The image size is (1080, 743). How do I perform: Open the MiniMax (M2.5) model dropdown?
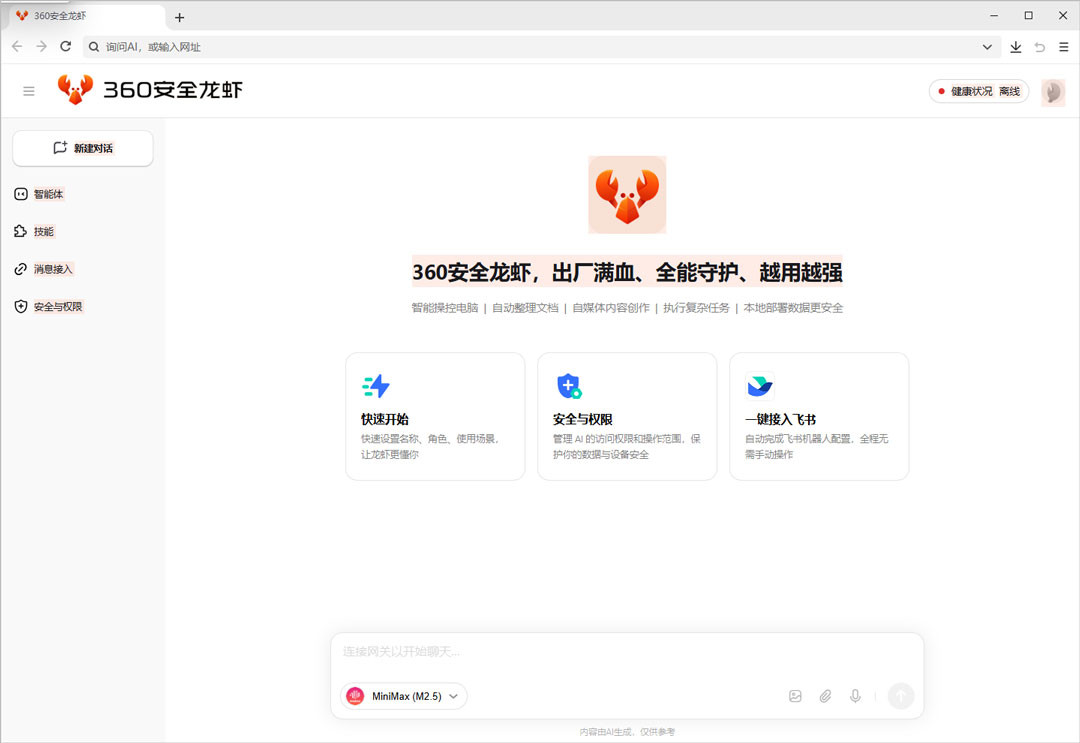(x=403, y=696)
